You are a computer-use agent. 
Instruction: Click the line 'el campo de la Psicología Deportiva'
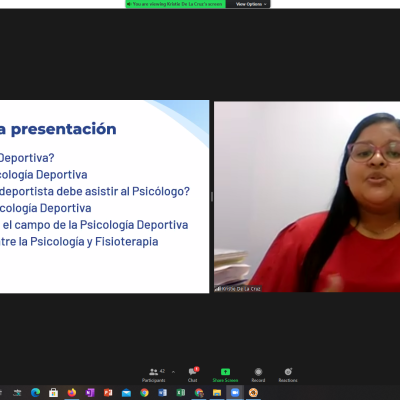coord(95,225)
